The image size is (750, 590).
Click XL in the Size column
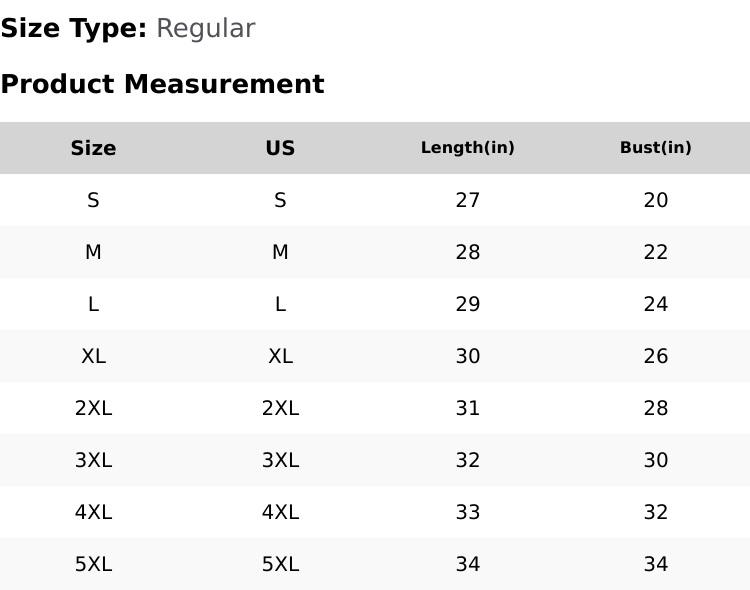tap(93, 356)
